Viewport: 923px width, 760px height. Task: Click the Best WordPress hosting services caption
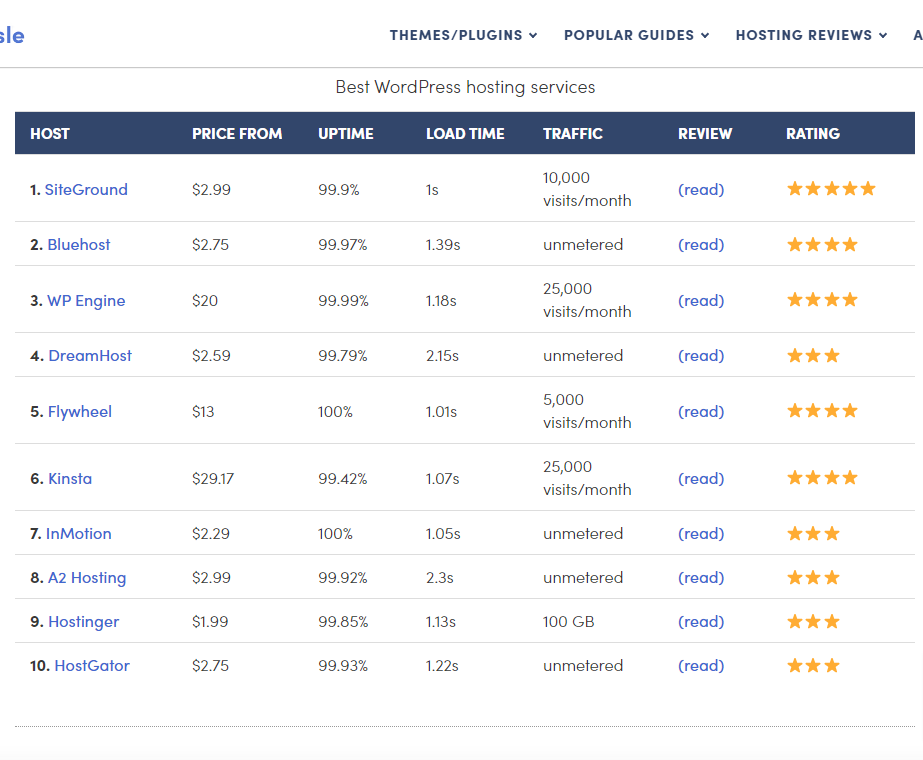pos(465,87)
